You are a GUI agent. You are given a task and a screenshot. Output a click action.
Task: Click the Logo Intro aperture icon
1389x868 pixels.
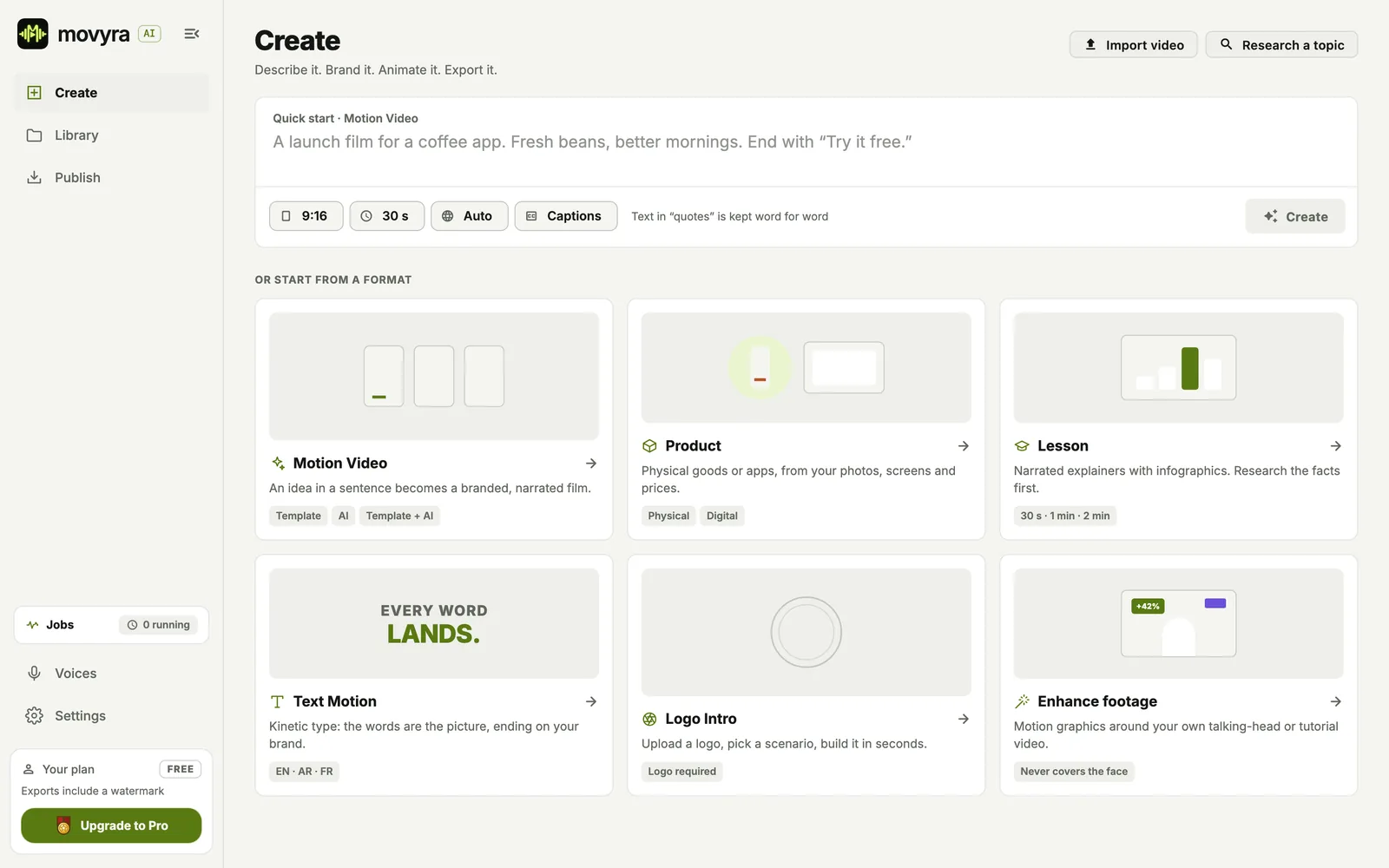tap(649, 719)
